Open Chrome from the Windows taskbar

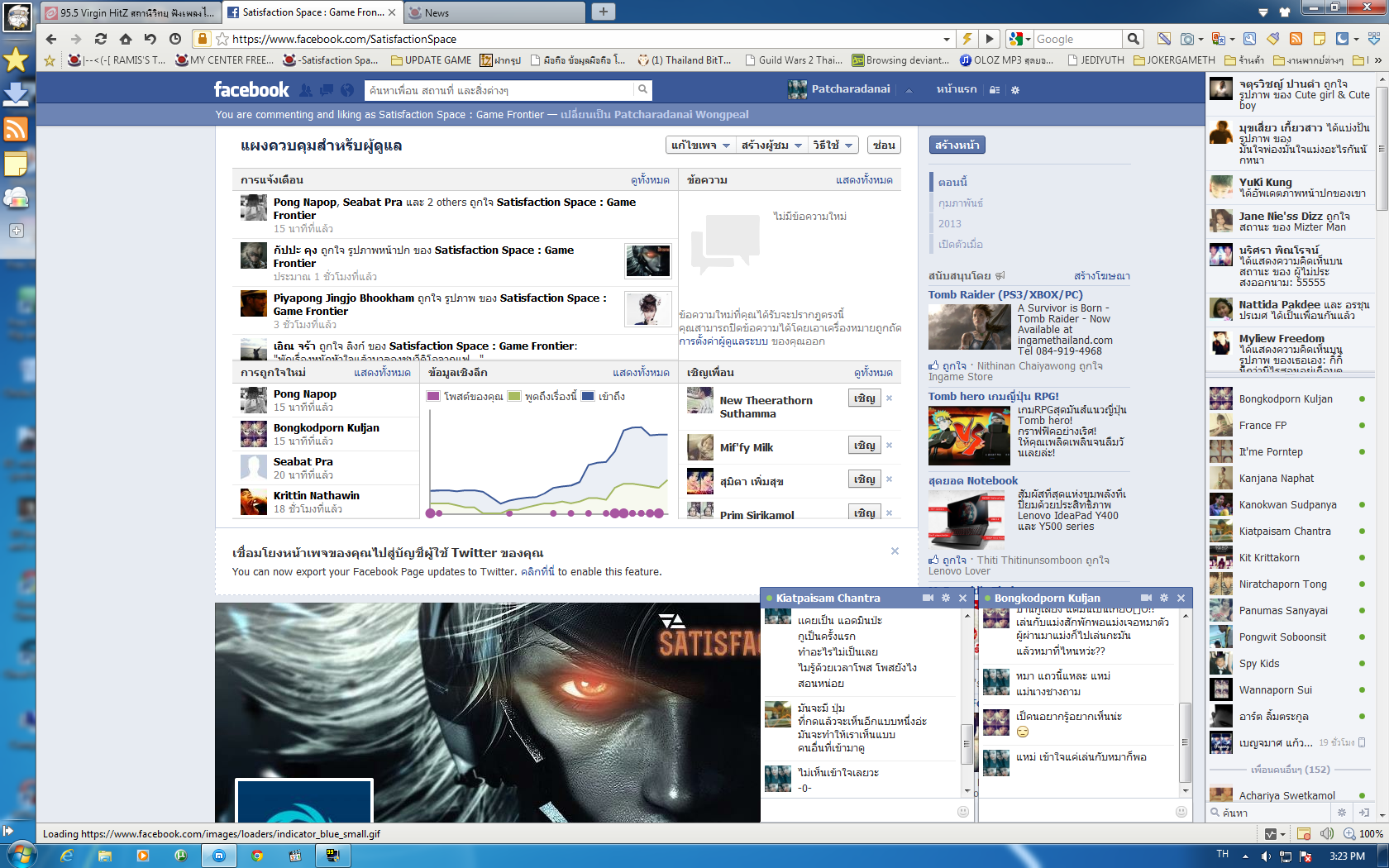[x=257, y=856]
